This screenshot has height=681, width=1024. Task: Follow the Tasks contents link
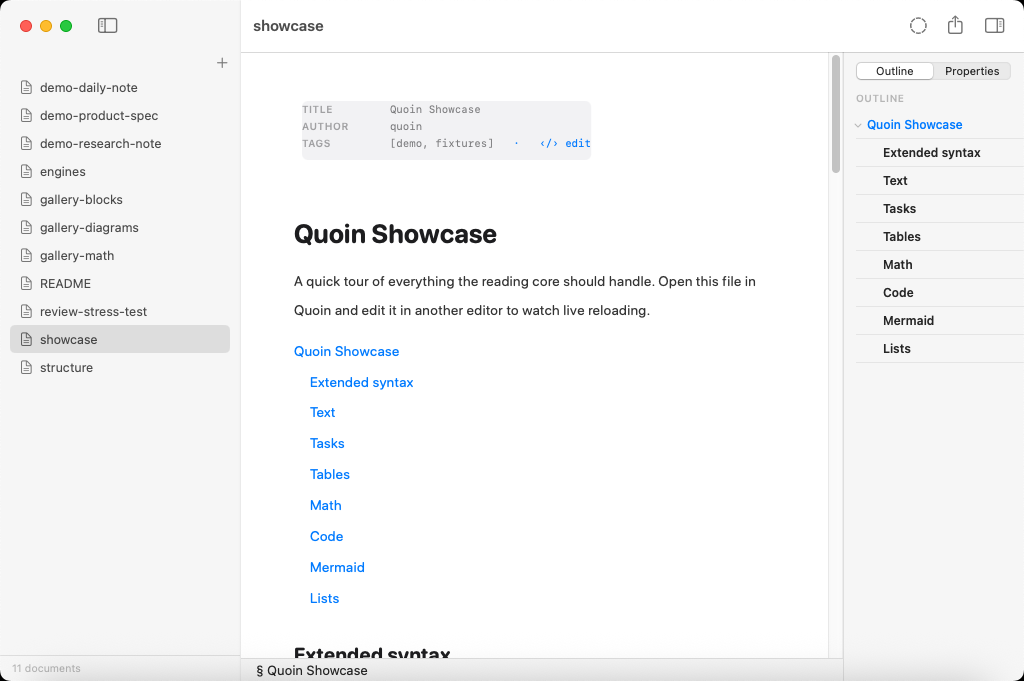click(327, 443)
